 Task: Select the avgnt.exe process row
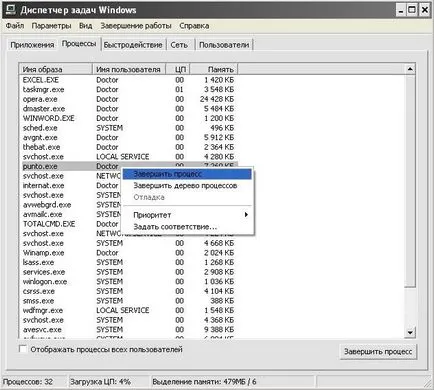128,138
